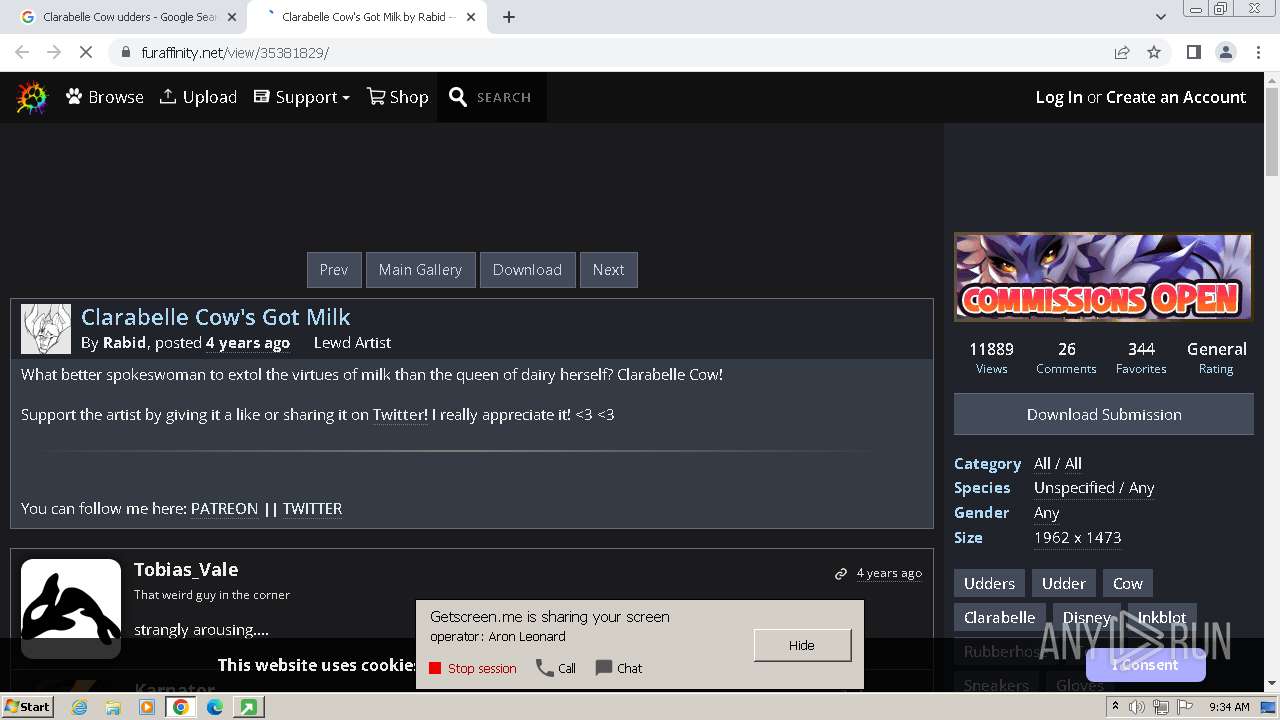Click the Log In link
Viewport: 1280px width, 720px height.
click(1058, 97)
